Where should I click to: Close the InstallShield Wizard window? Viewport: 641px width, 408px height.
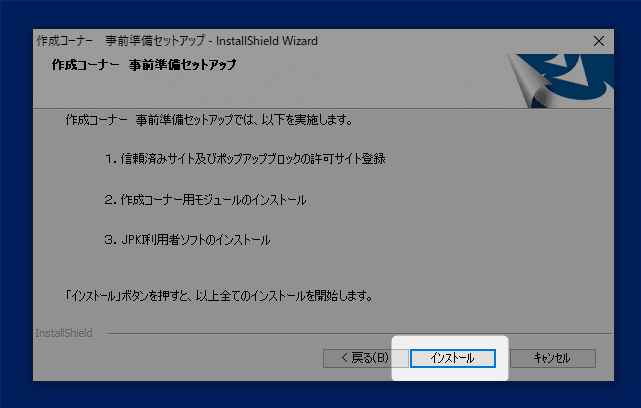[599, 41]
